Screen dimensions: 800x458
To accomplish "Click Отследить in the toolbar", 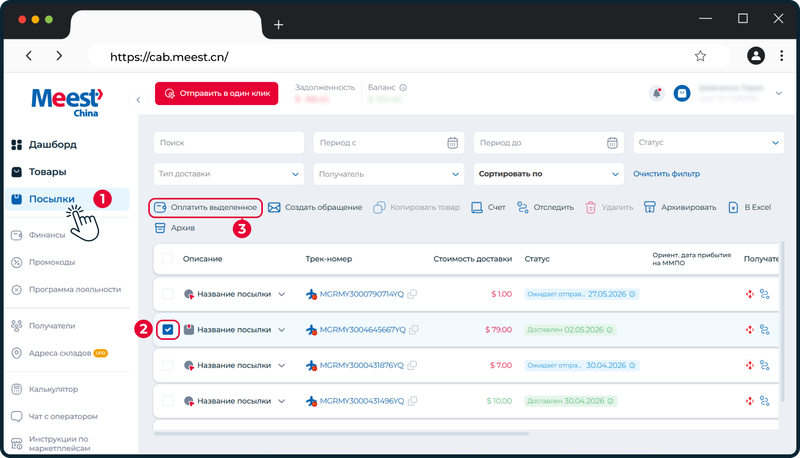I will coord(545,208).
